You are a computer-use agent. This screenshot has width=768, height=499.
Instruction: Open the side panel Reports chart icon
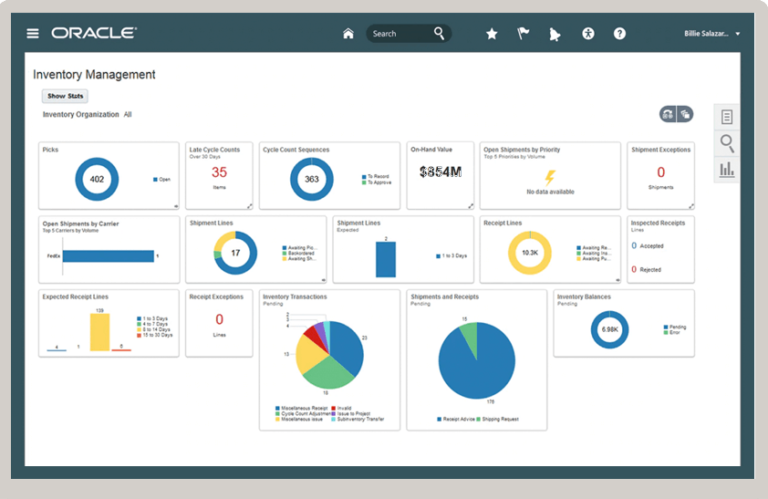pyautogui.click(x=727, y=169)
